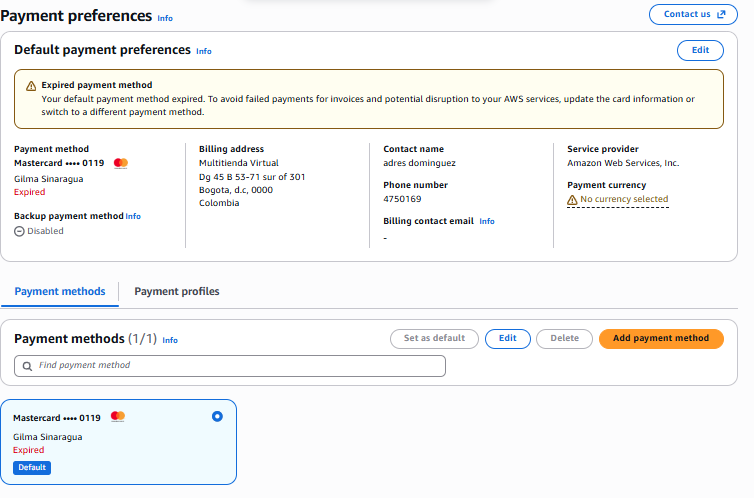Select the Mastercard 0119 payment card tile
This screenshot has width=754, height=498.
click(x=118, y=442)
